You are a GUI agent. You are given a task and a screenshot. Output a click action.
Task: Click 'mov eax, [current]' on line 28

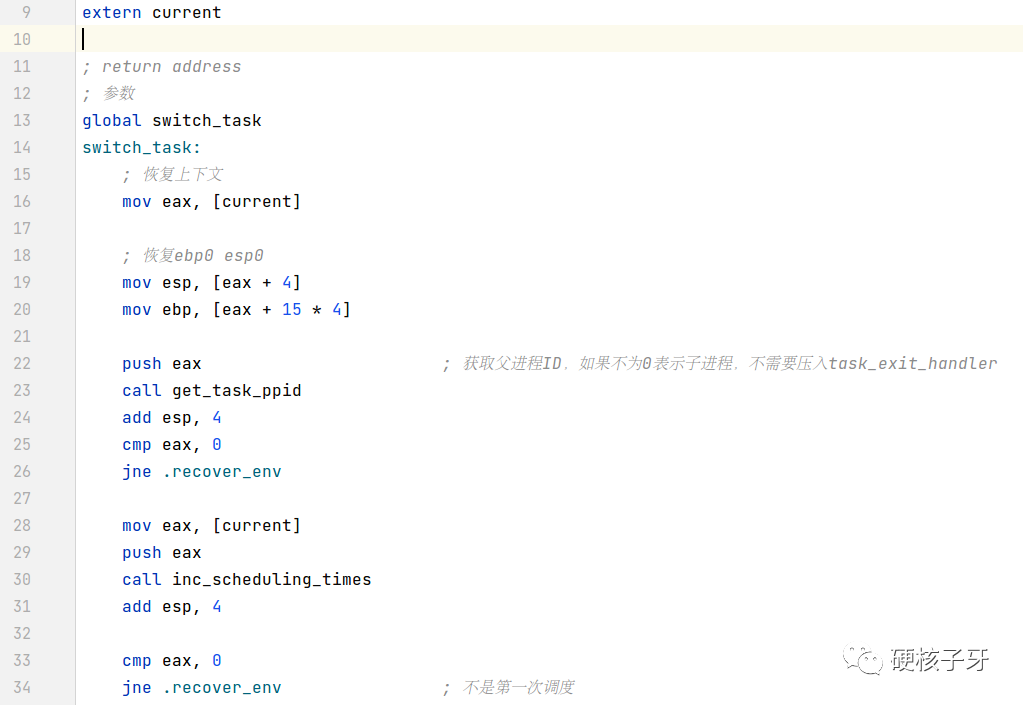coord(211,526)
